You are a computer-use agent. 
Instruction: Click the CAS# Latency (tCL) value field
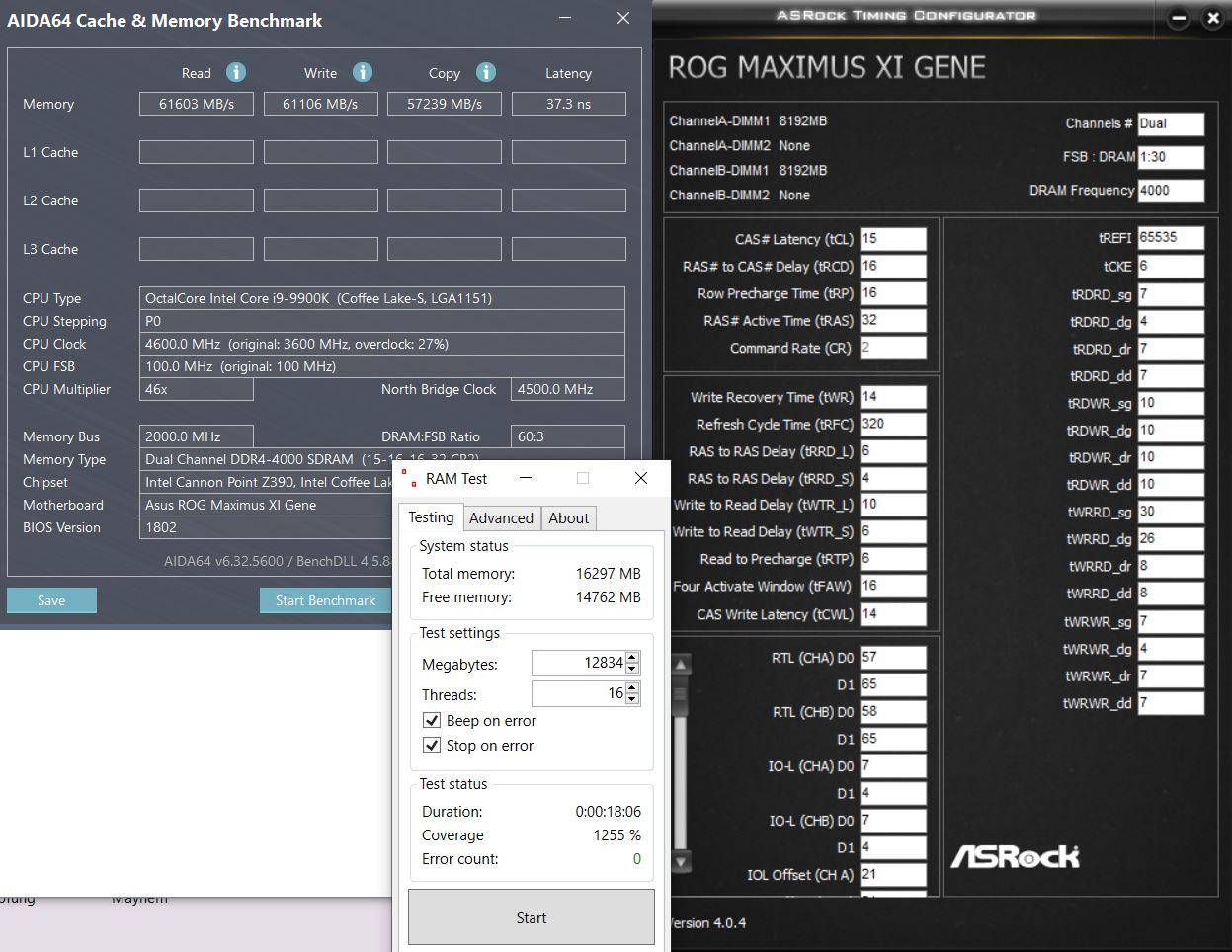tap(893, 239)
